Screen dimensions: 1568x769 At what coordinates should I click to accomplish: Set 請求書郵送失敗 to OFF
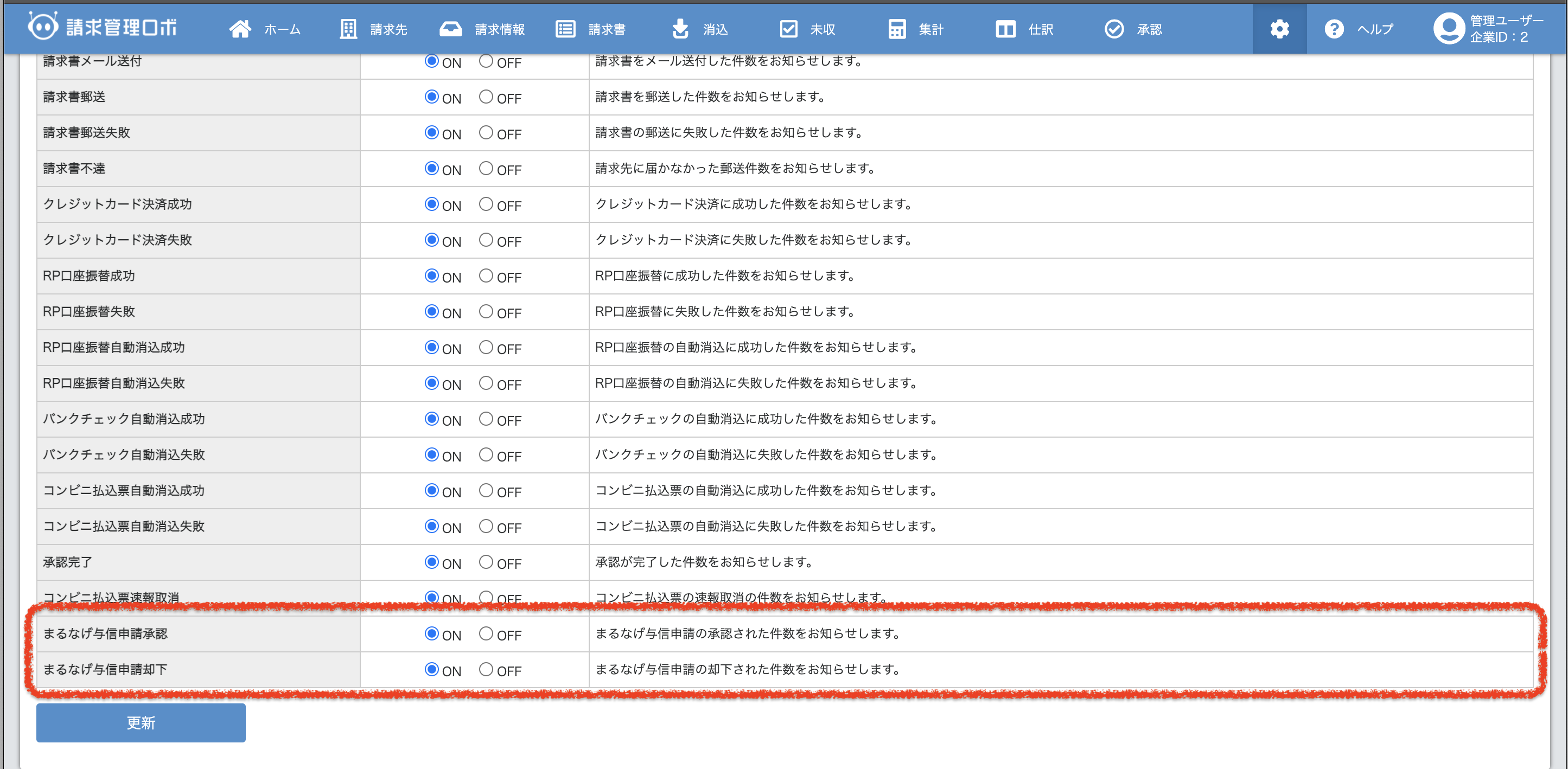point(485,133)
